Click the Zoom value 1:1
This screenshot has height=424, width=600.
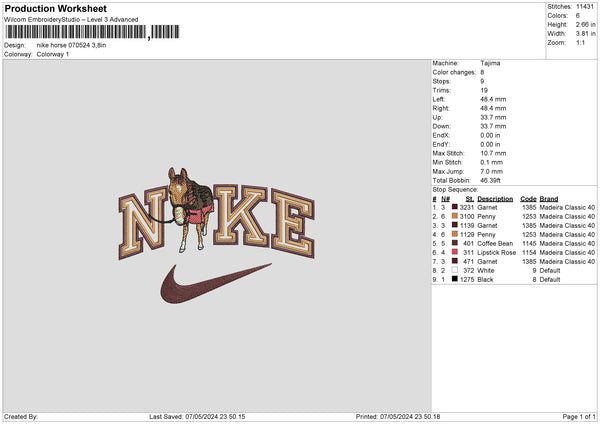click(x=580, y=42)
